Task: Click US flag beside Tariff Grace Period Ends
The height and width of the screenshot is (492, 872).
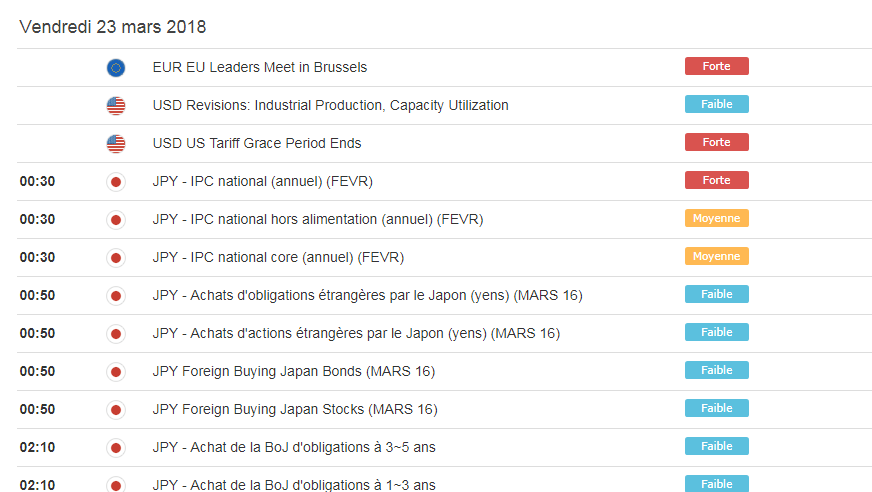Action: [x=116, y=143]
